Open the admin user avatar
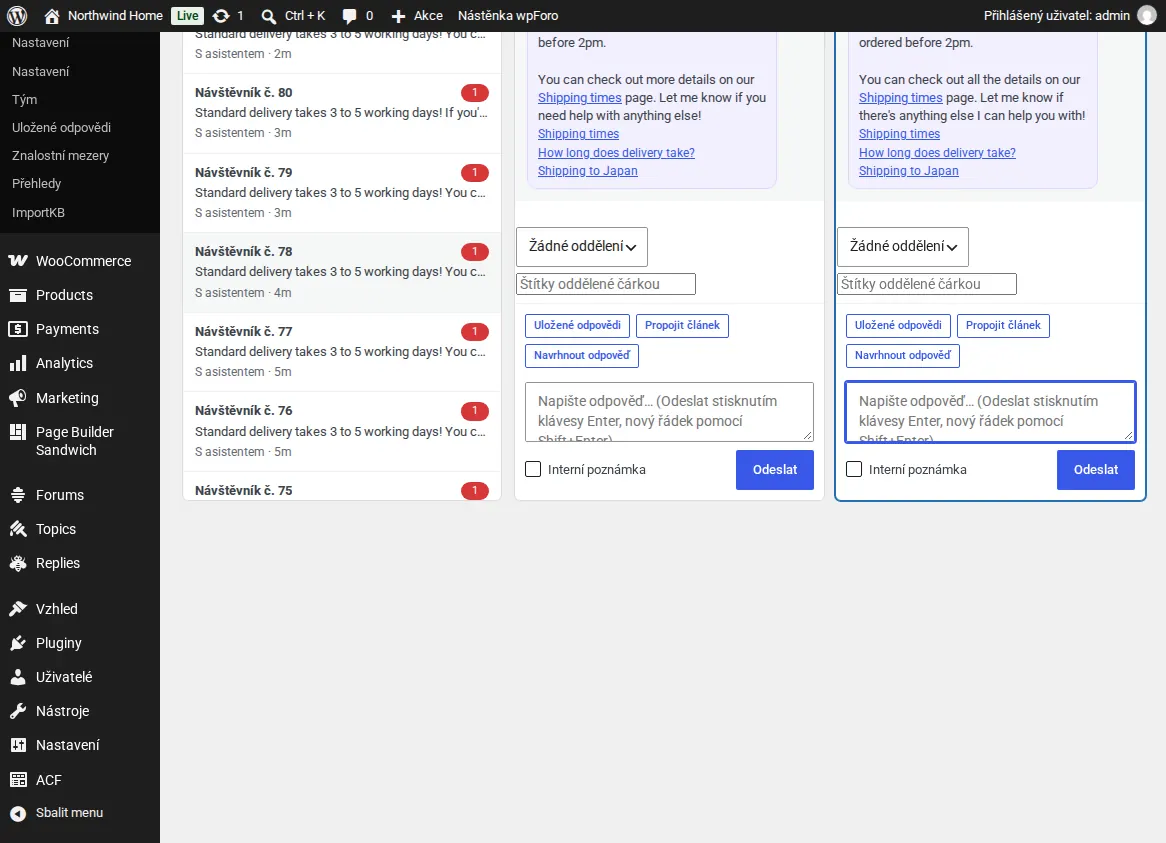 tap(1147, 16)
